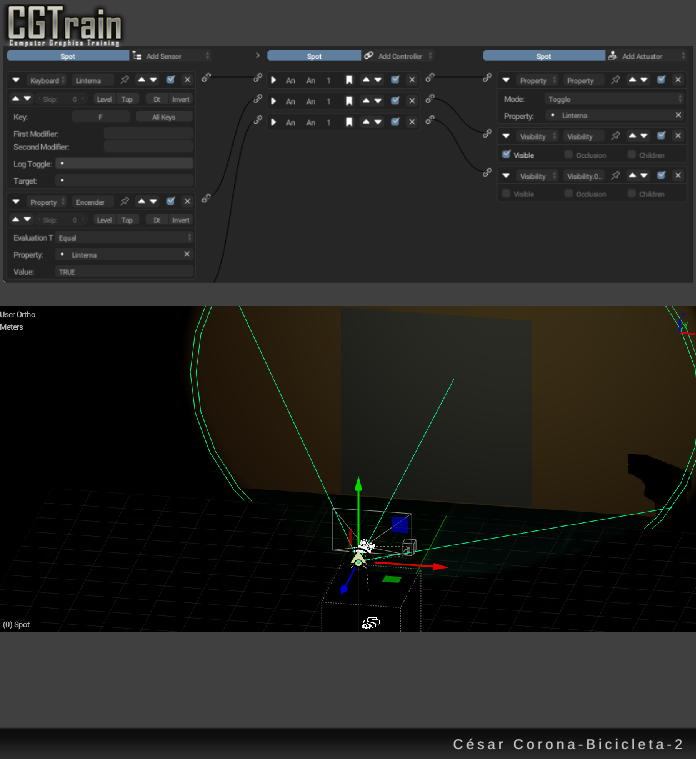696x759 pixels.
Task: Click the All Keys button
Action: (164, 117)
